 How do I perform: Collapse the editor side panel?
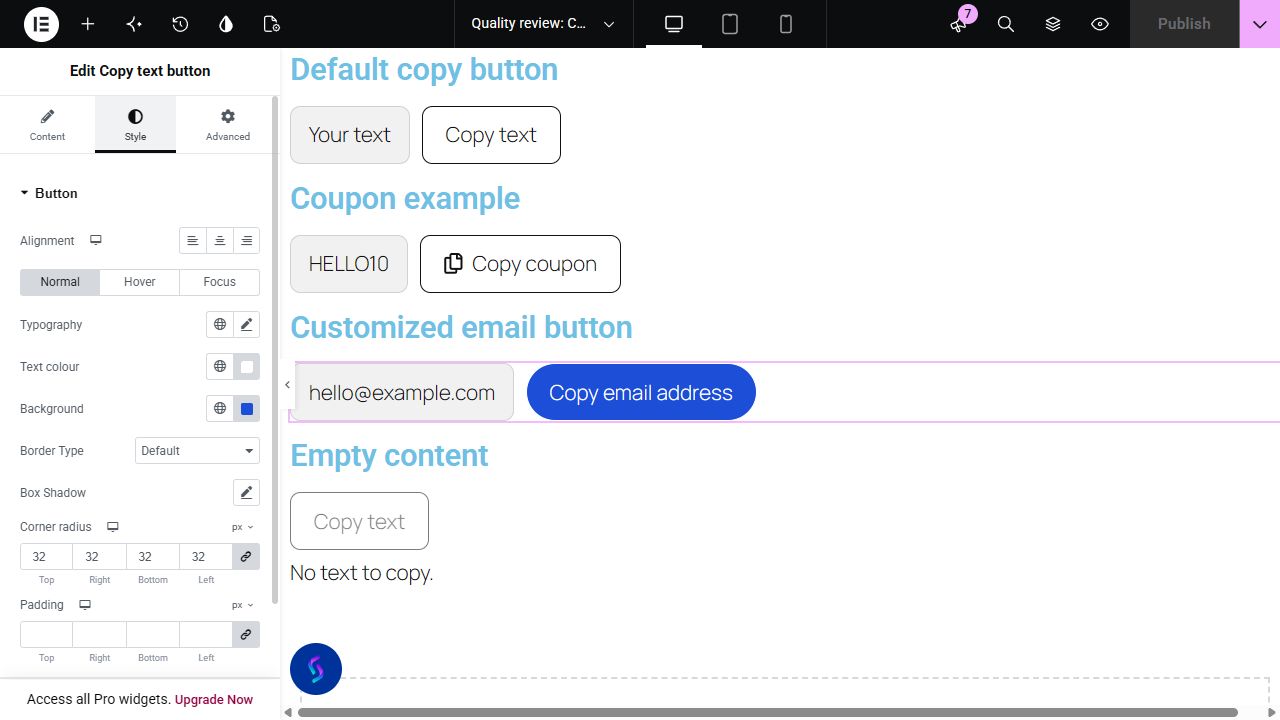tap(287, 385)
